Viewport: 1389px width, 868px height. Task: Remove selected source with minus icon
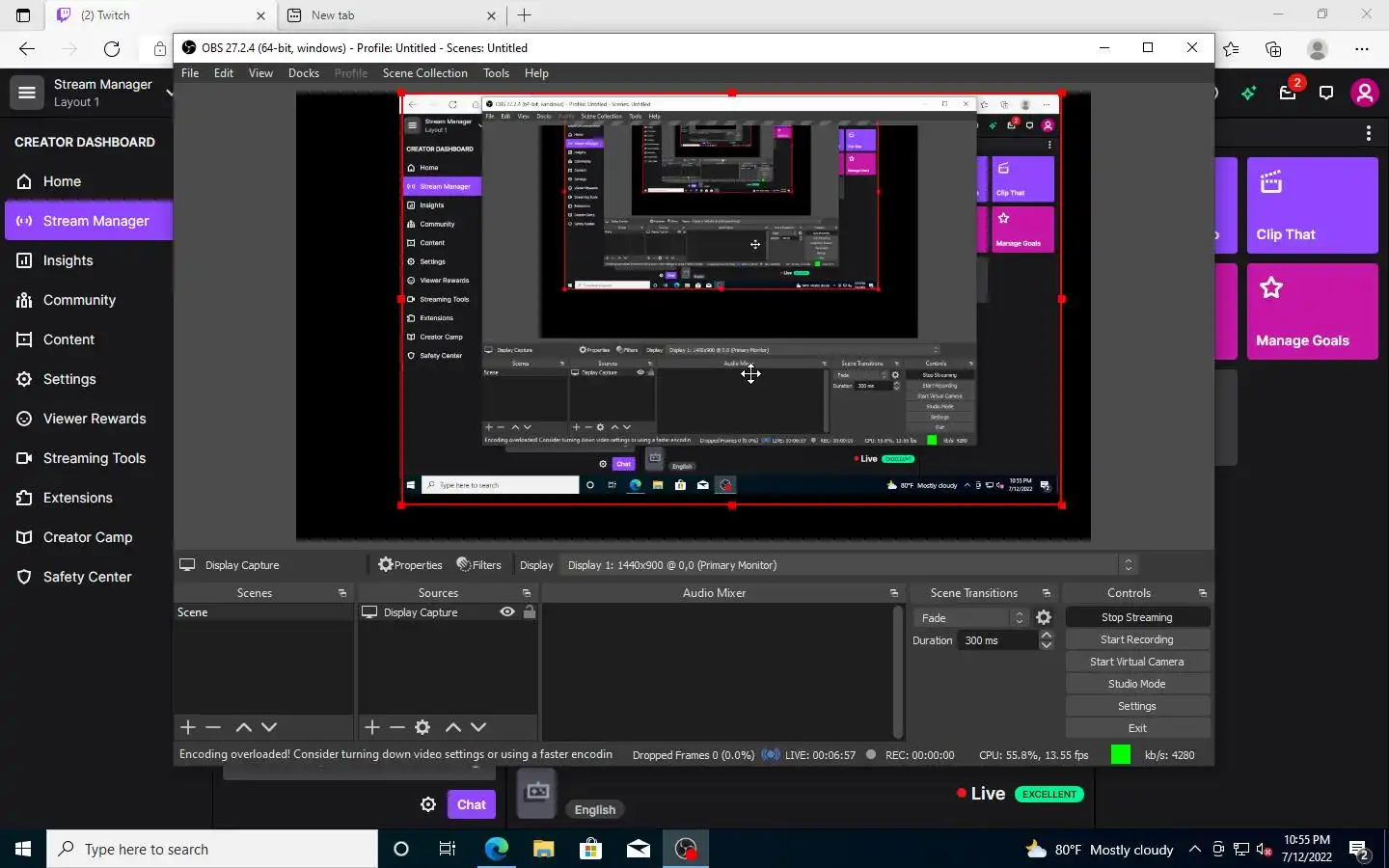(x=396, y=727)
